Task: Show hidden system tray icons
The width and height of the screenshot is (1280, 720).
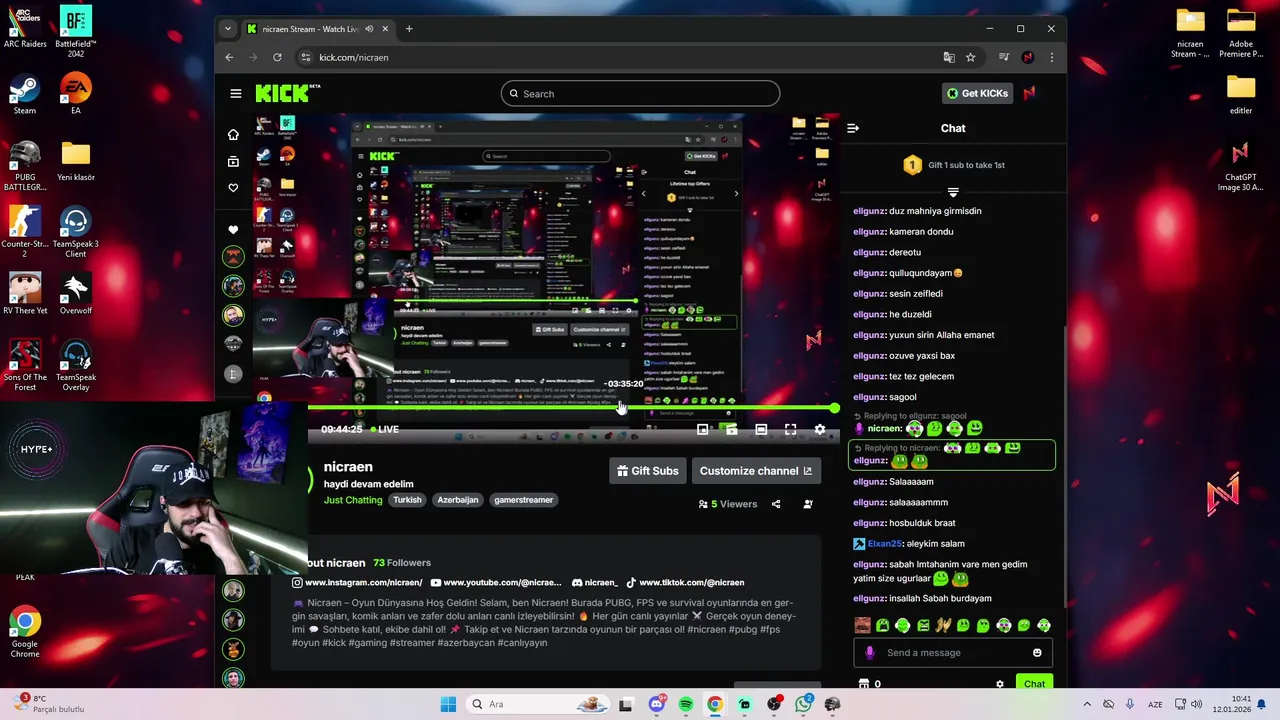Action: tap(1087, 704)
